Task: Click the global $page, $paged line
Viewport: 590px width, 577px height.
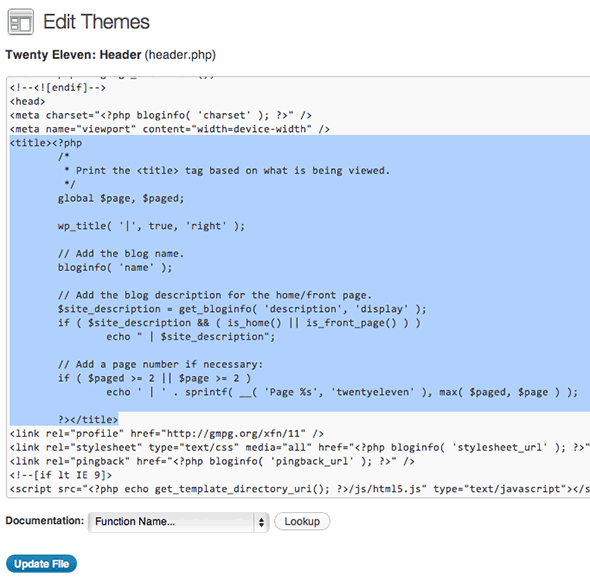Action: (x=121, y=198)
